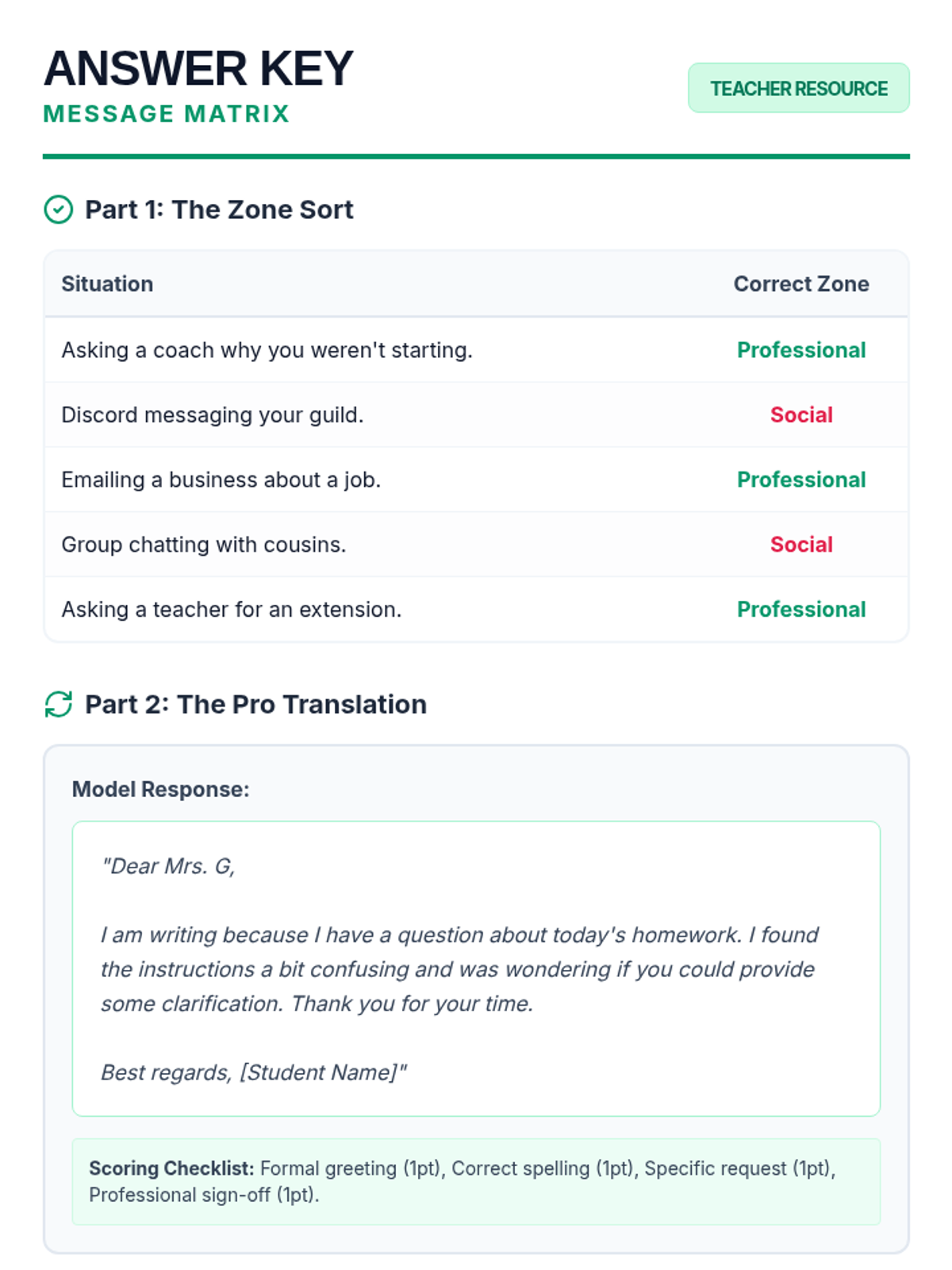Select the group chatting with cousins row
Screen dimensions: 952x1270
click(203, 545)
